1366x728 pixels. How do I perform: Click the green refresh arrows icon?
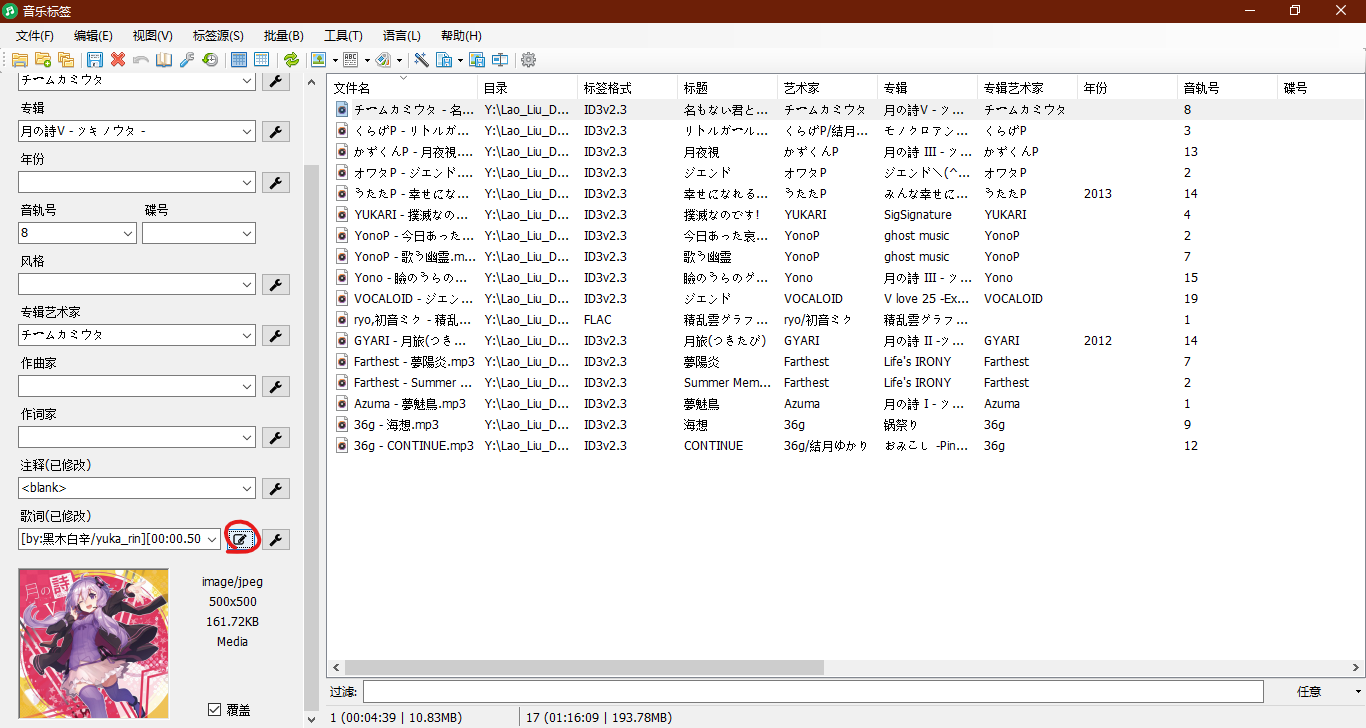coord(291,60)
